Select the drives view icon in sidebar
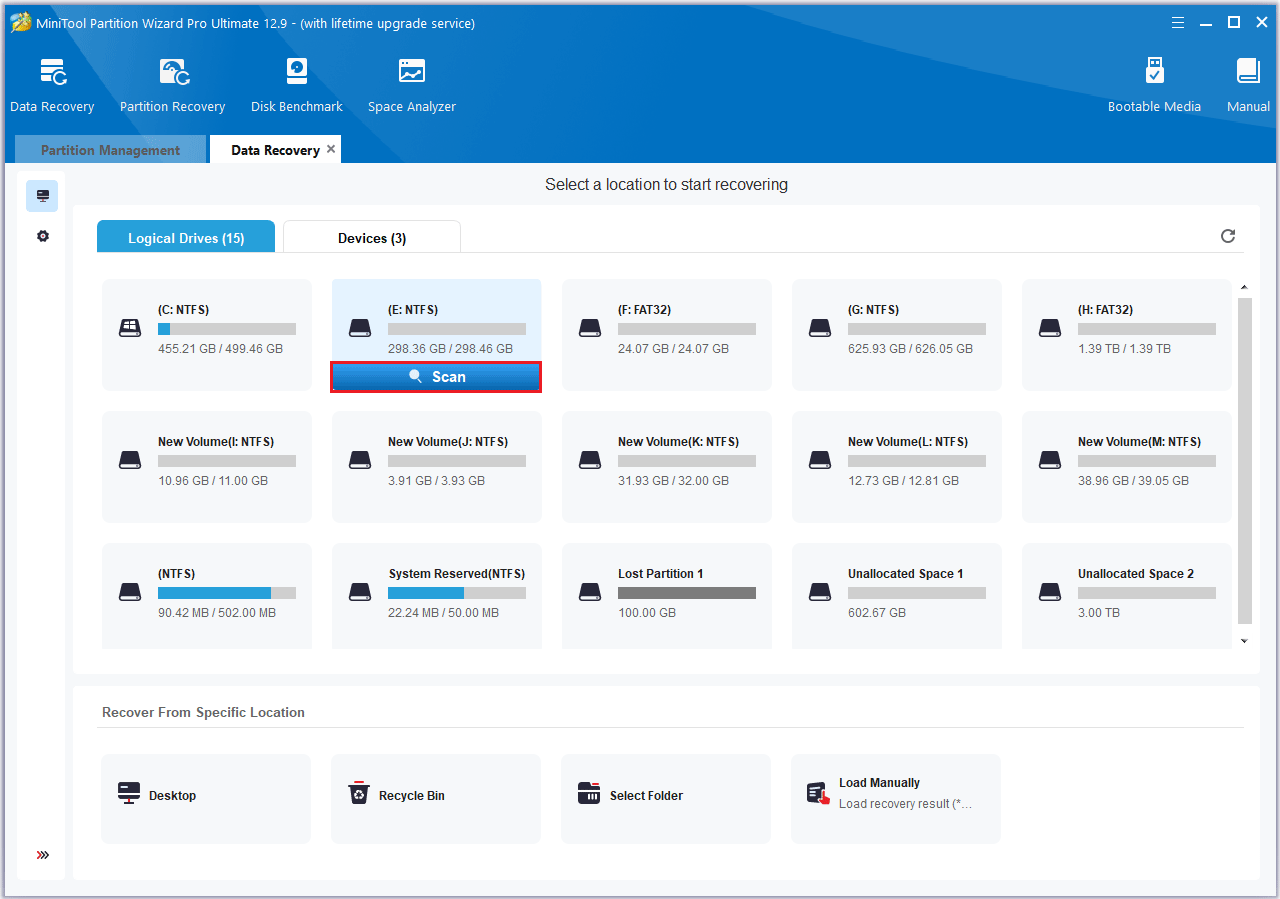Screen dimensions: 1280x899 [x=42, y=196]
